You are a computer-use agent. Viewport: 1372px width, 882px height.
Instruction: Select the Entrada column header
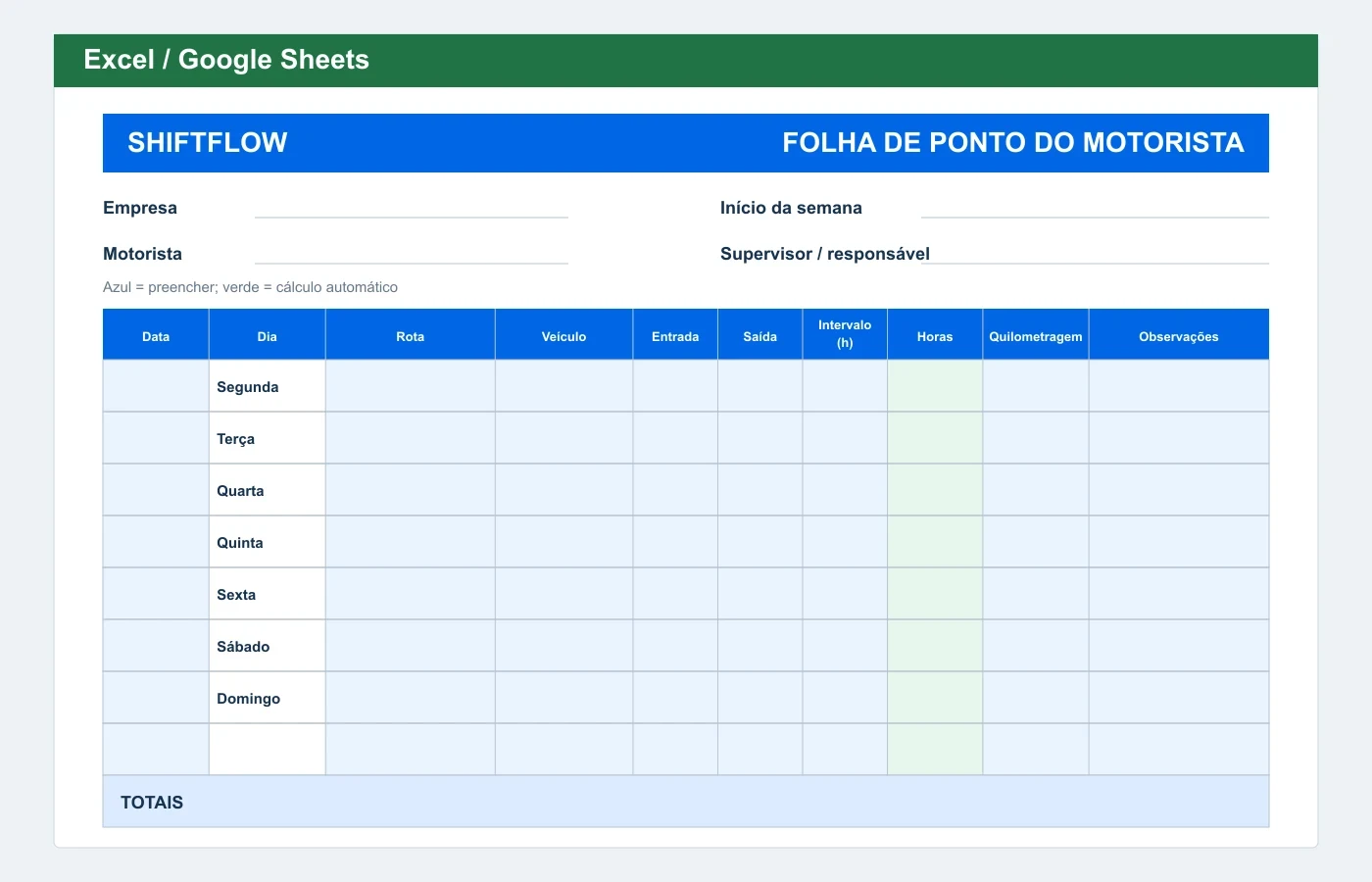(x=675, y=335)
